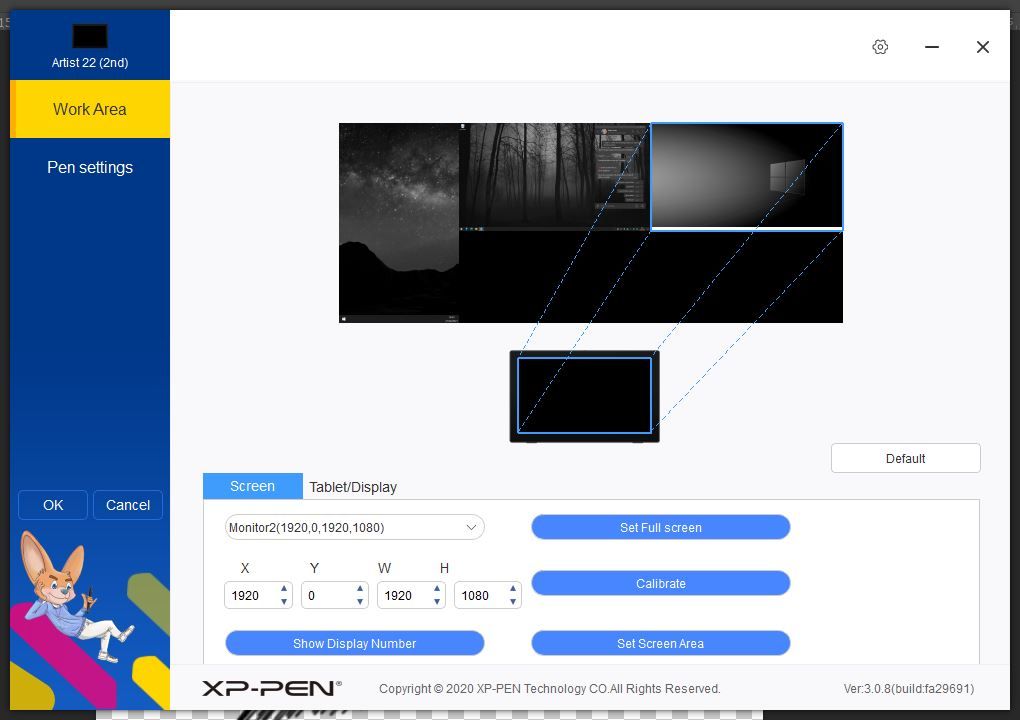Screen dimensions: 1020x720
Task: Select Work Area in the sidebar
Action: pos(89,109)
